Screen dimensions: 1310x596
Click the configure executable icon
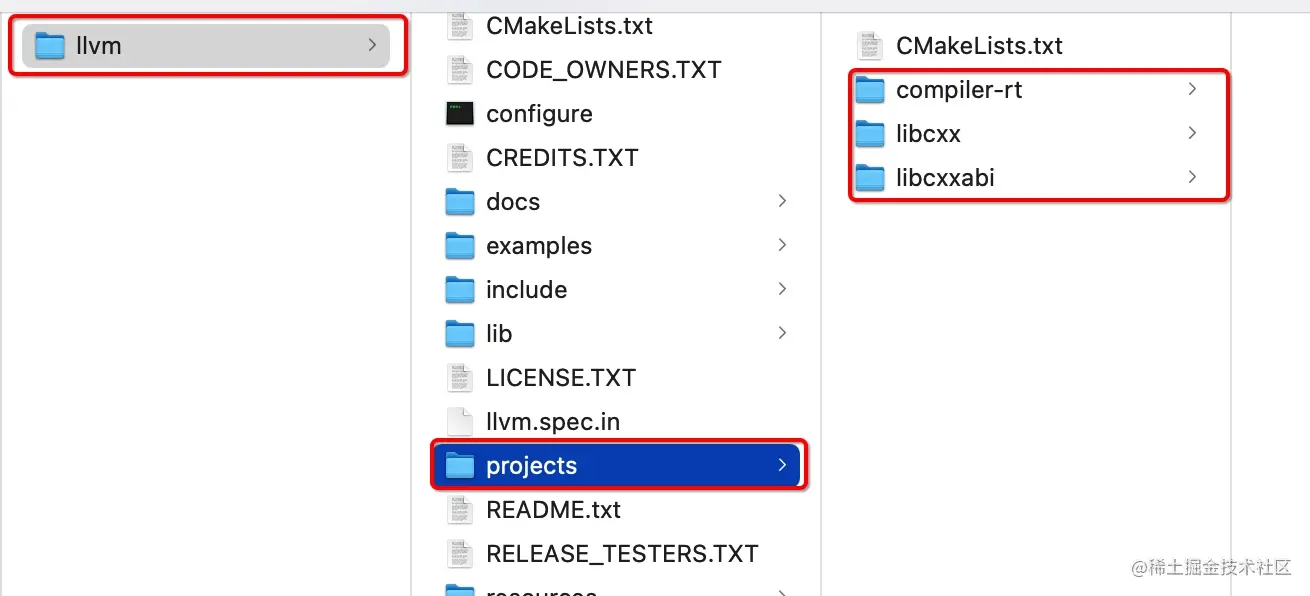(x=459, y=114)
